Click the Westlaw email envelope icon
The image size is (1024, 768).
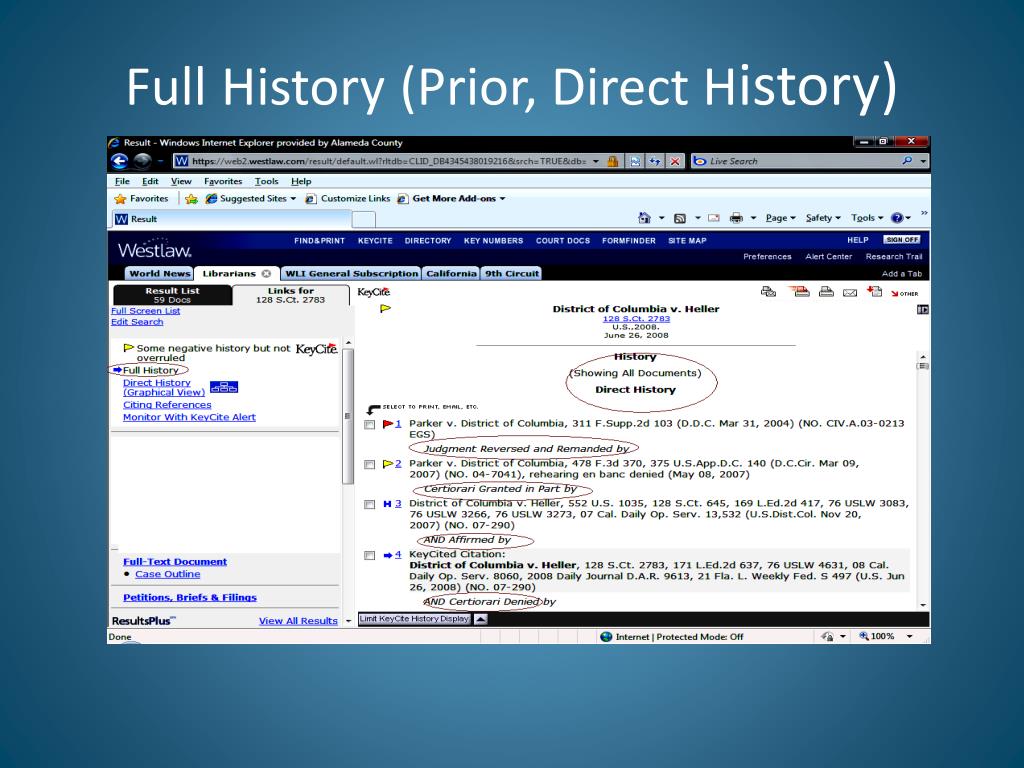(850, 293)
